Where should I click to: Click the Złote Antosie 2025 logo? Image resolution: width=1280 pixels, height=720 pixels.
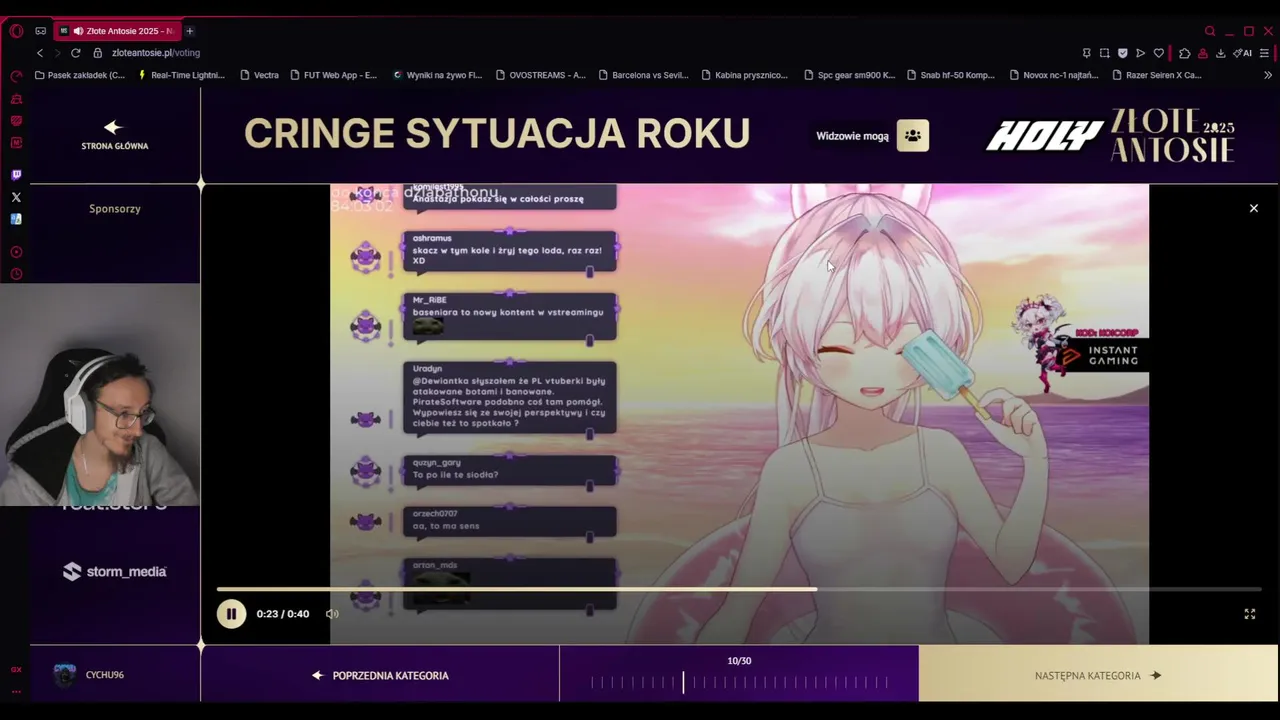[x=1172, y=136]
